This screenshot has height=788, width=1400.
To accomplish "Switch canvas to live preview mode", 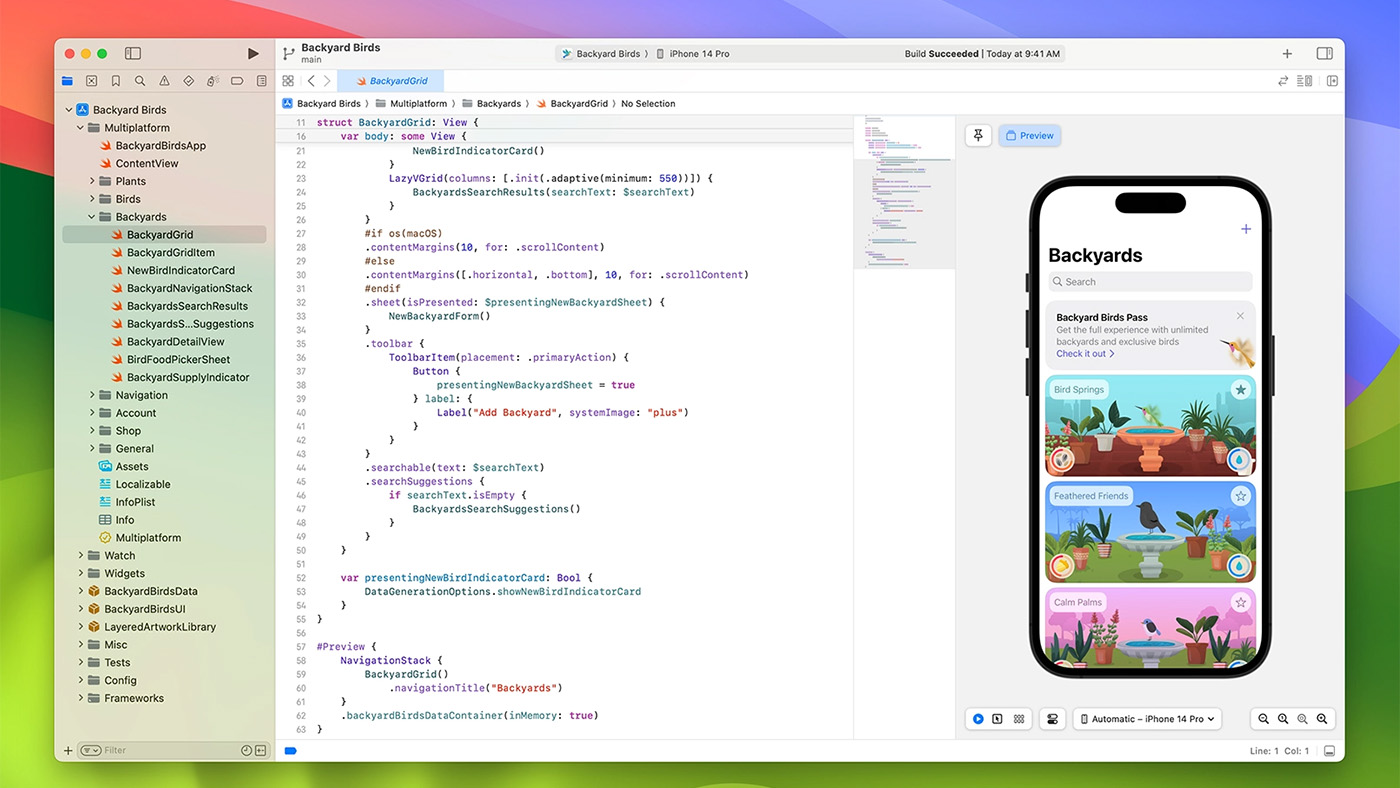I will coord(978,719).
